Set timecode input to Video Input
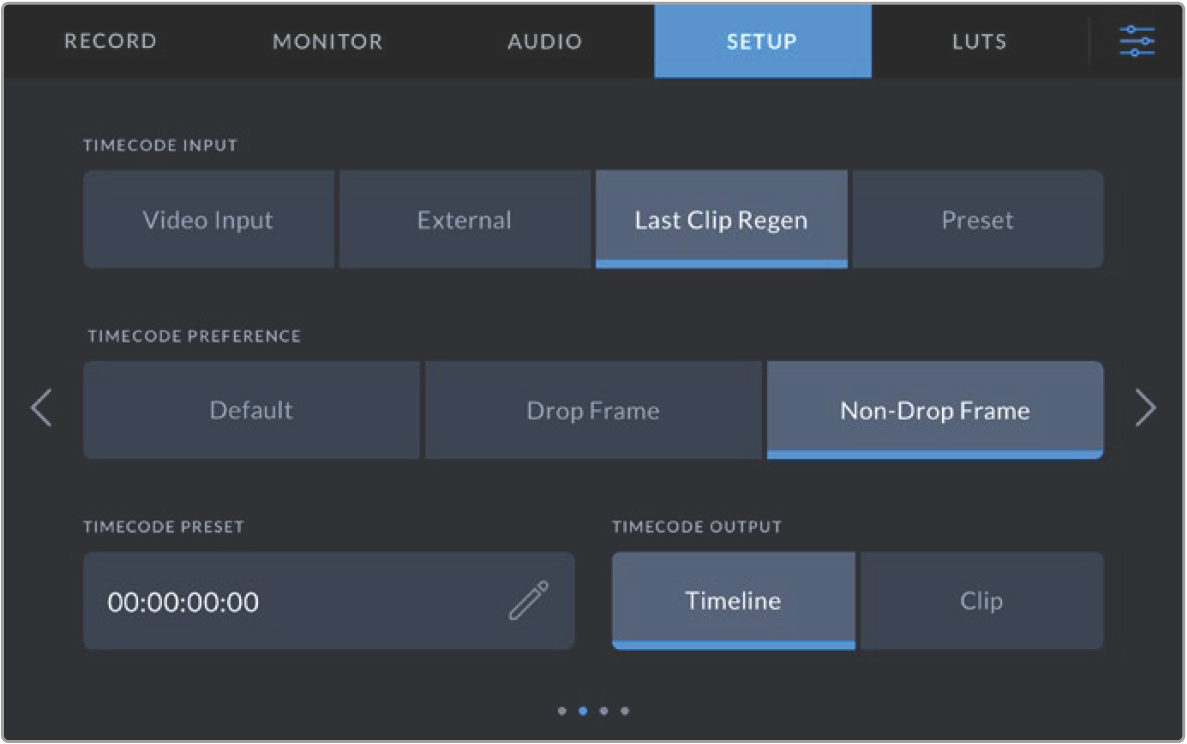 tap(208, 220)
